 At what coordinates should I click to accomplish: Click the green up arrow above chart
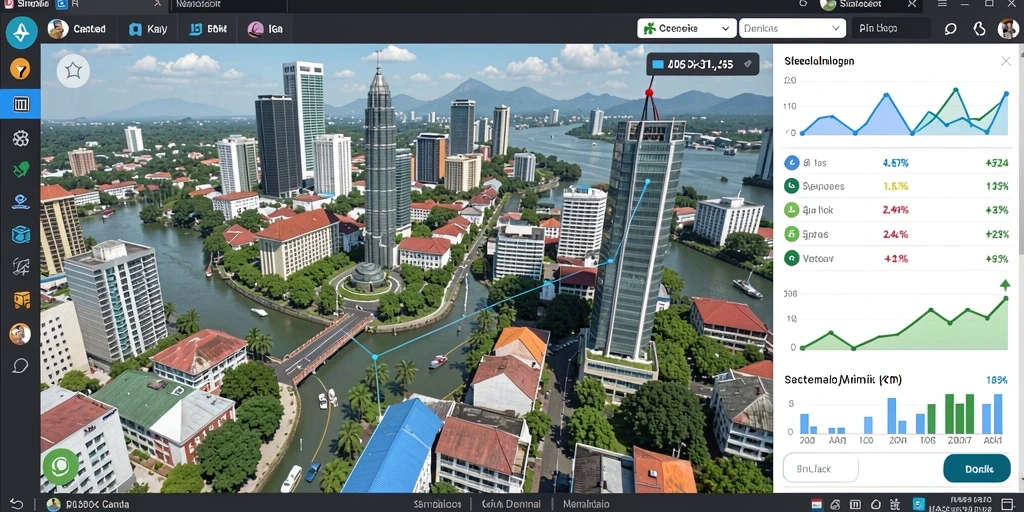(x=1005, y=285)
